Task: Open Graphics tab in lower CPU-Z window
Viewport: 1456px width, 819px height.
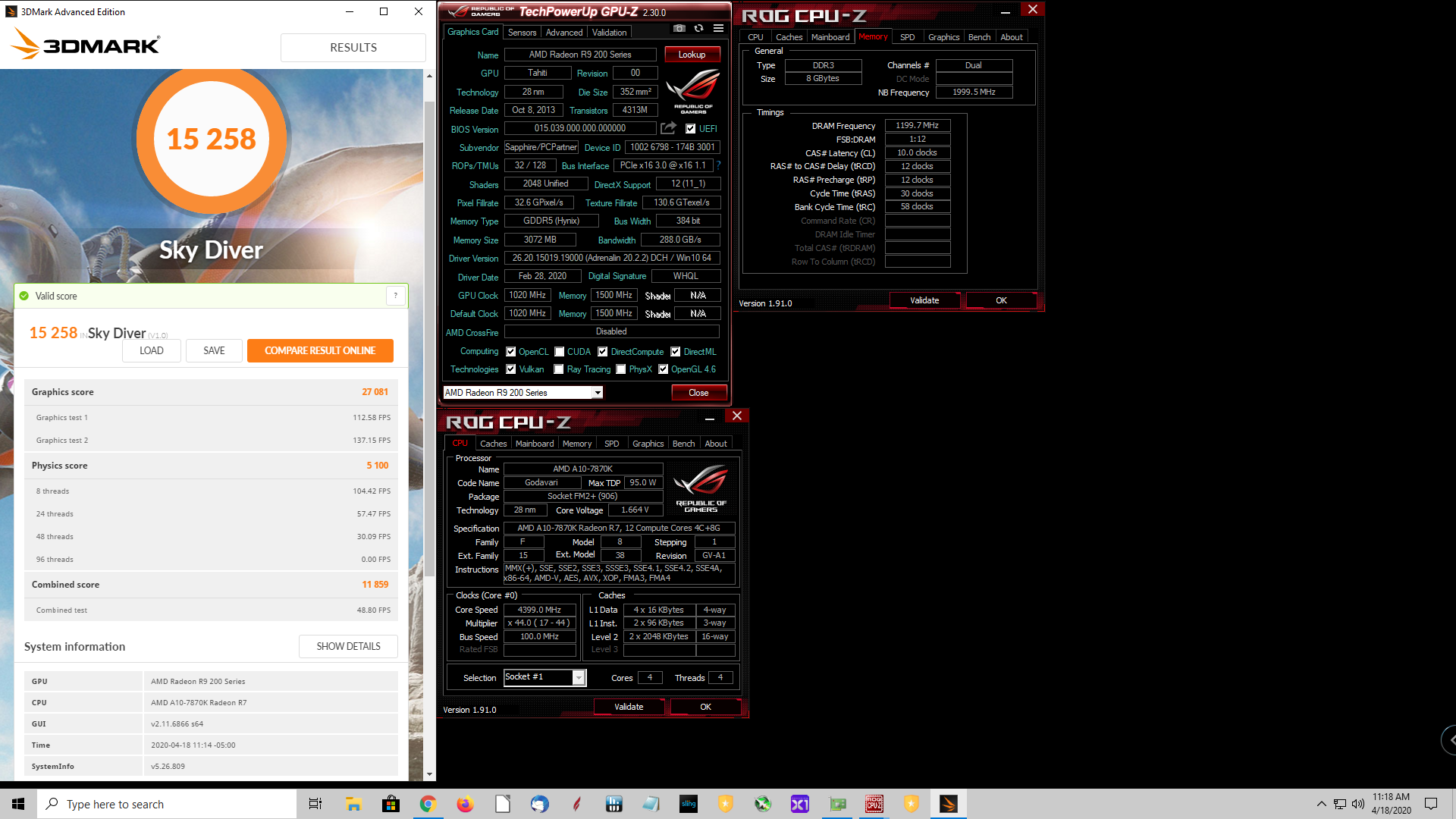Action: pos(648,444)
